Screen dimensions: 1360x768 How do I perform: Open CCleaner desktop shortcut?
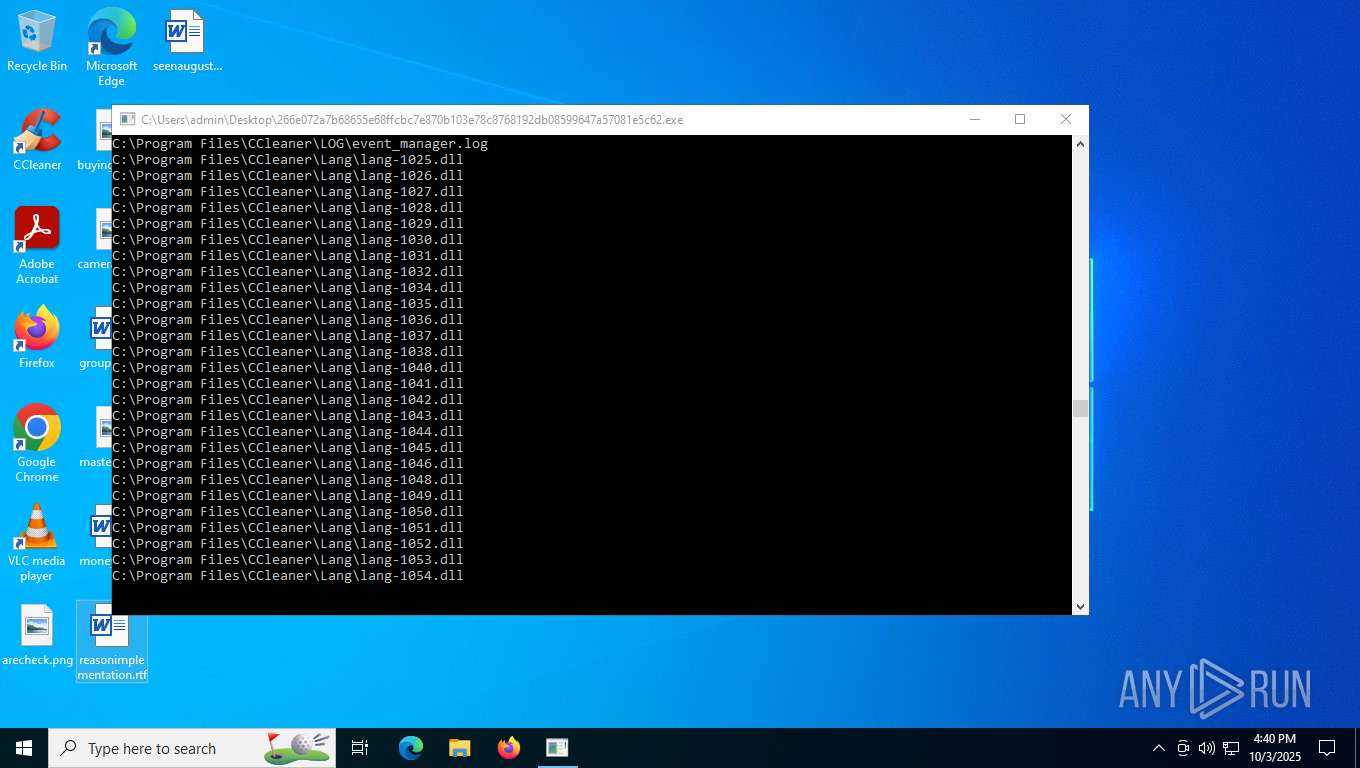click(37, 141)
